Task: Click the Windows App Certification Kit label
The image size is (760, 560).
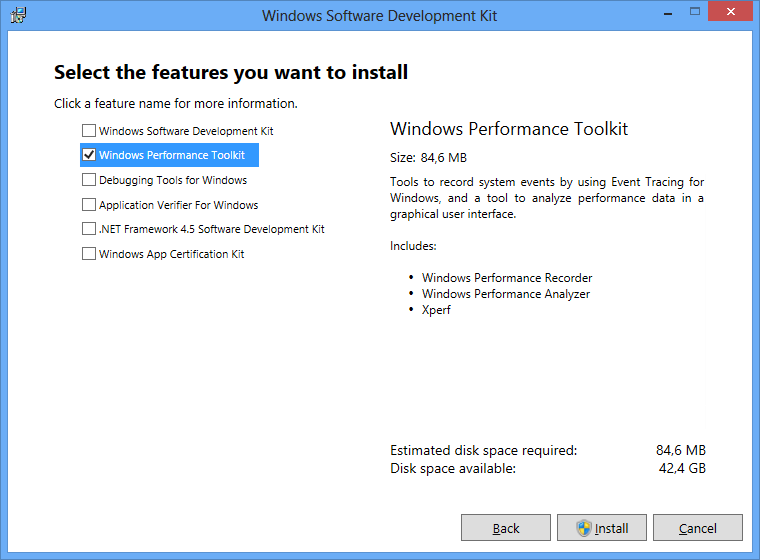Action: (172, 254)
